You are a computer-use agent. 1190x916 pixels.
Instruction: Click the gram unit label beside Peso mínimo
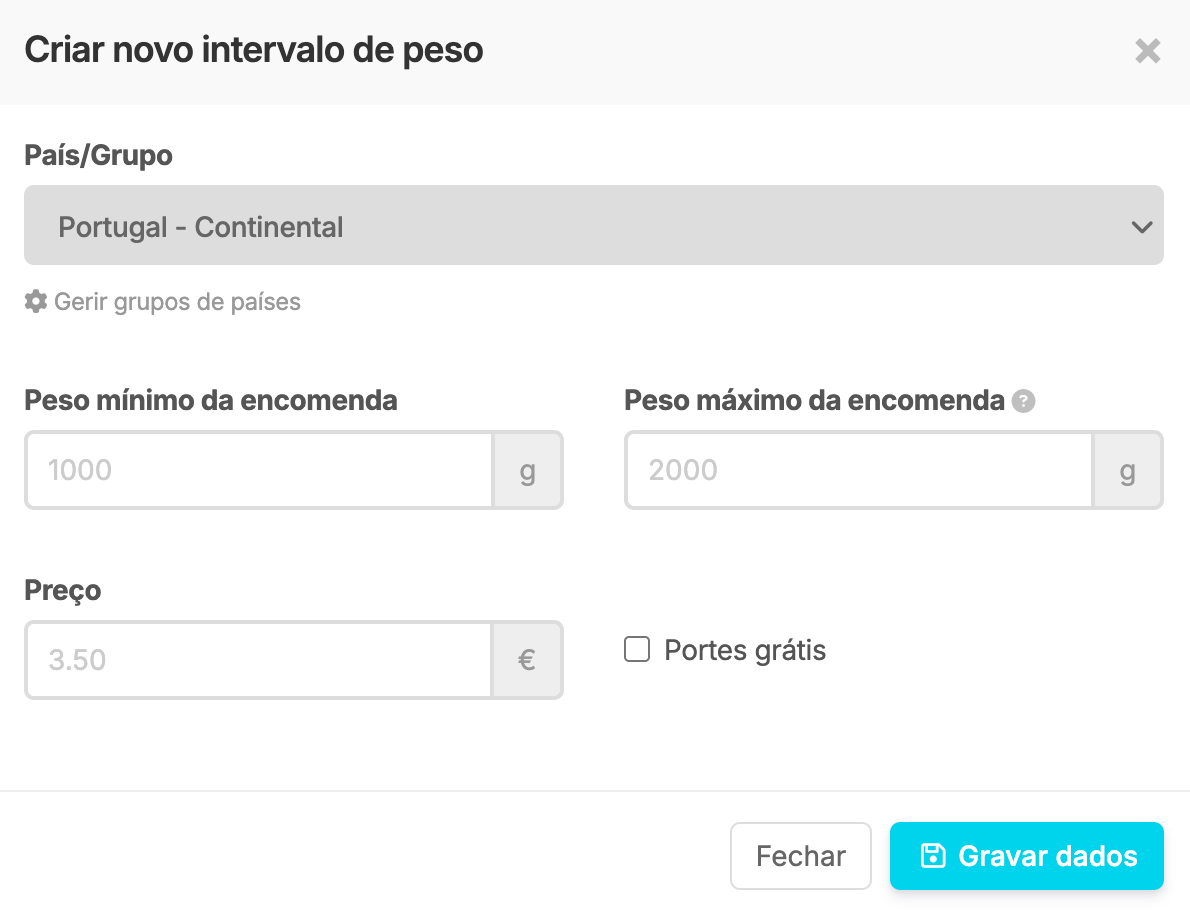coord(527,470)
